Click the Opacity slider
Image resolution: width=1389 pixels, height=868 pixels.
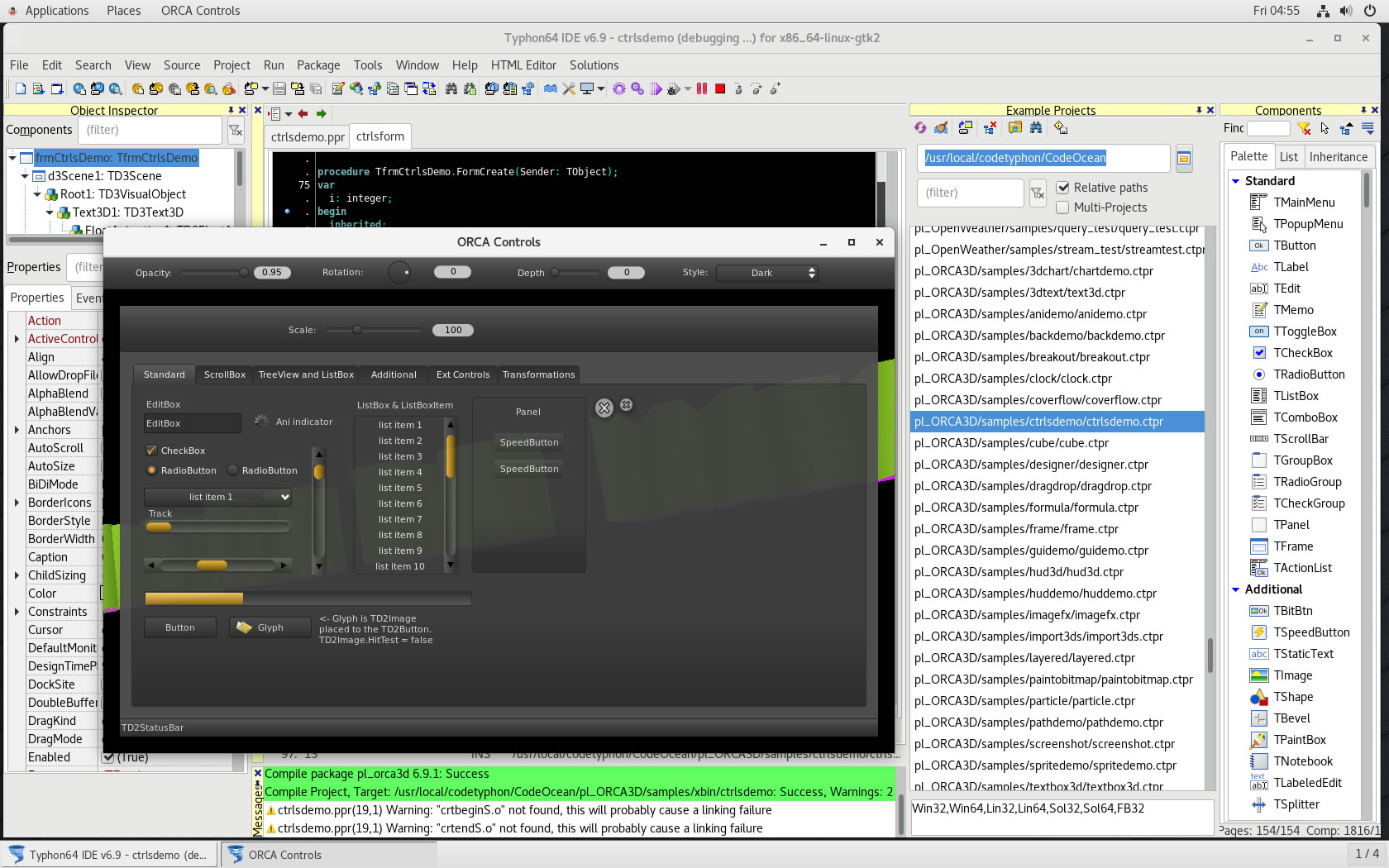pos(213,272)
